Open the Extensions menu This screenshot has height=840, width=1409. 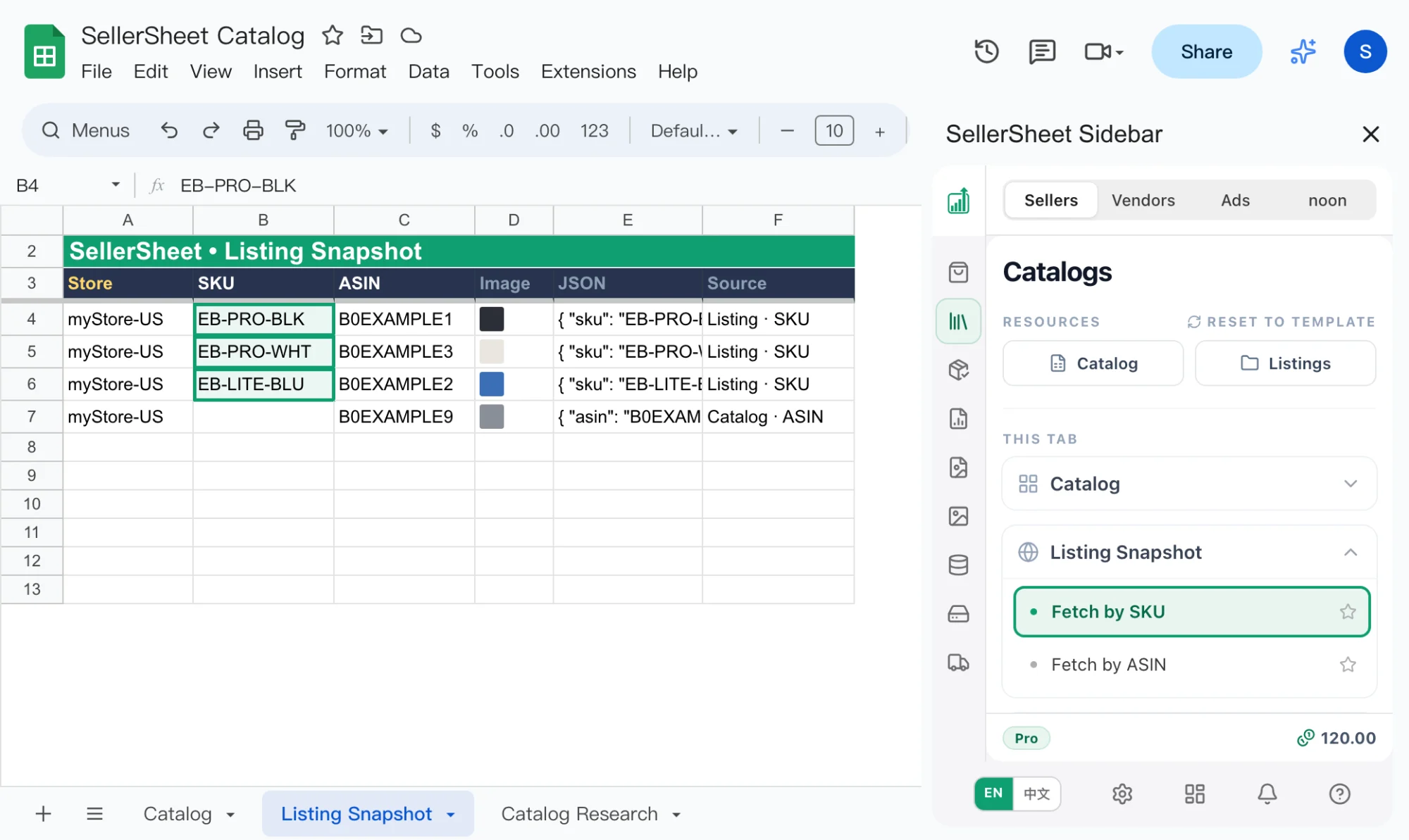(588, 71)
